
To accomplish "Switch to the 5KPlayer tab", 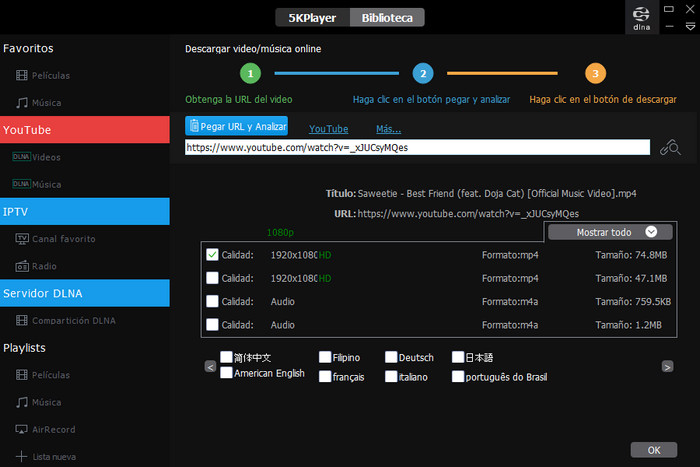I will pyautogui.click(x=312, y=18).
